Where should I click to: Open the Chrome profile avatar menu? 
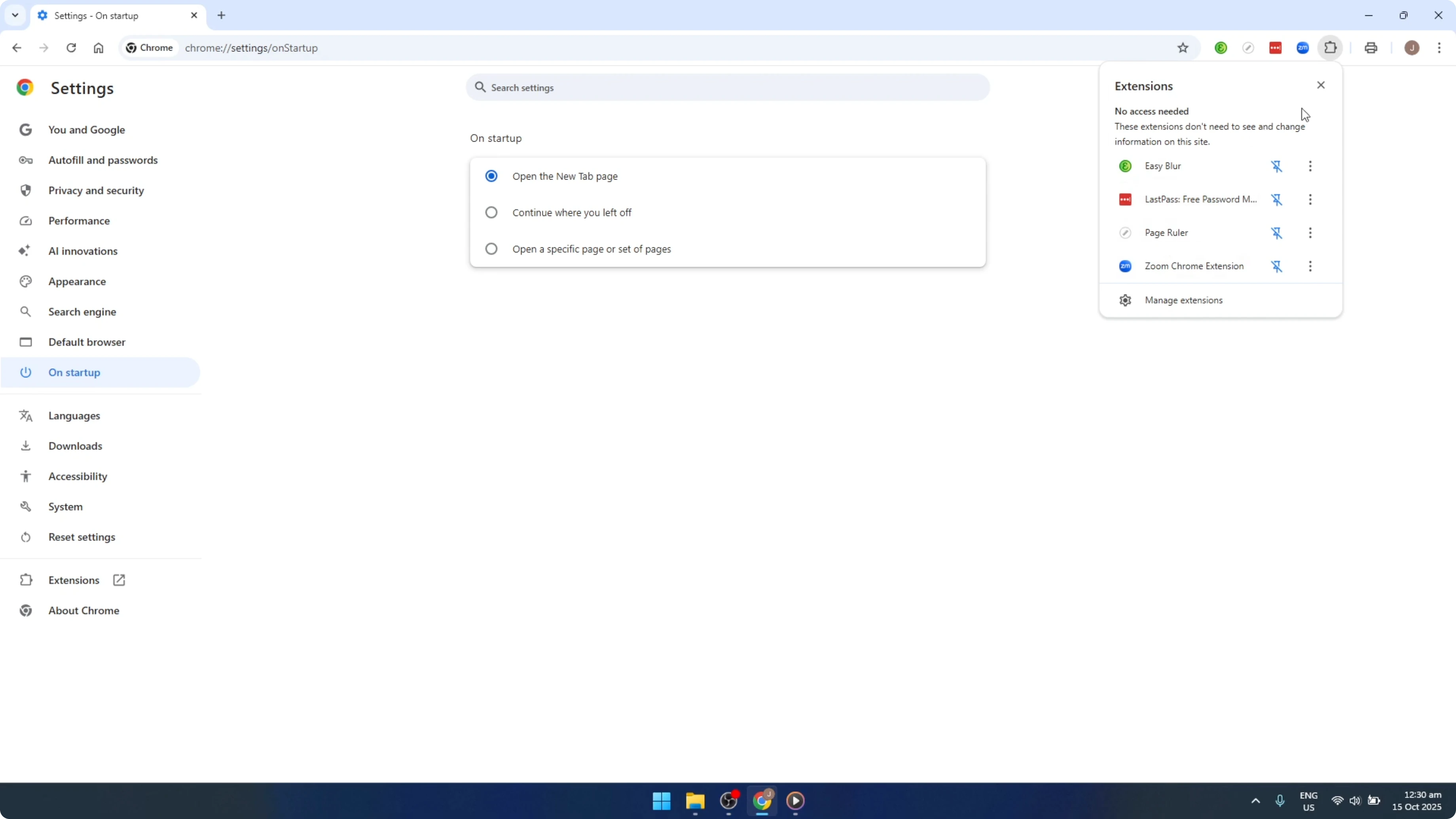click(1412, 47)
